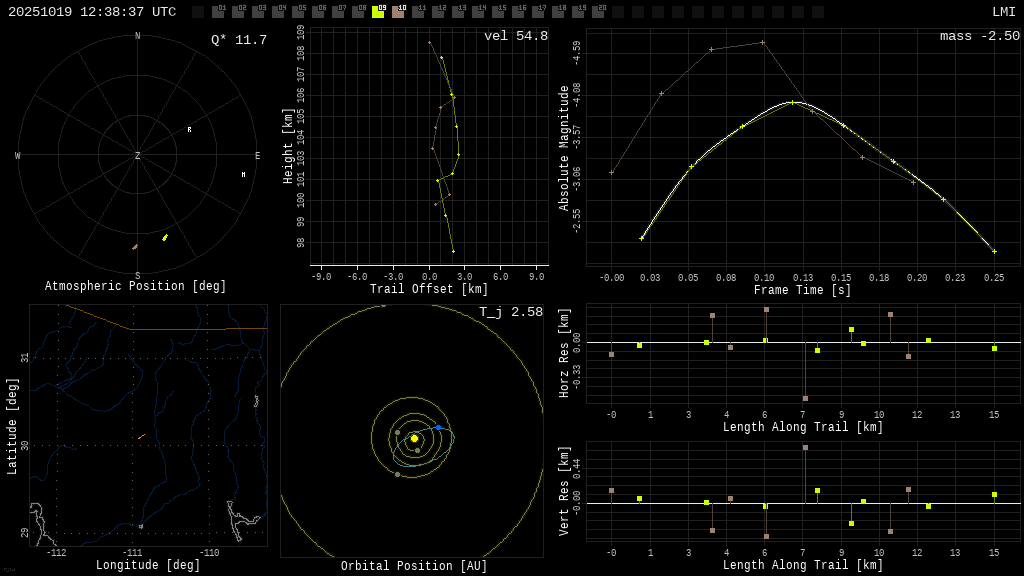The width and height of the screenshot is (1024, 576).
Task: Select station 01 indicator box
Action: (218, 12)
